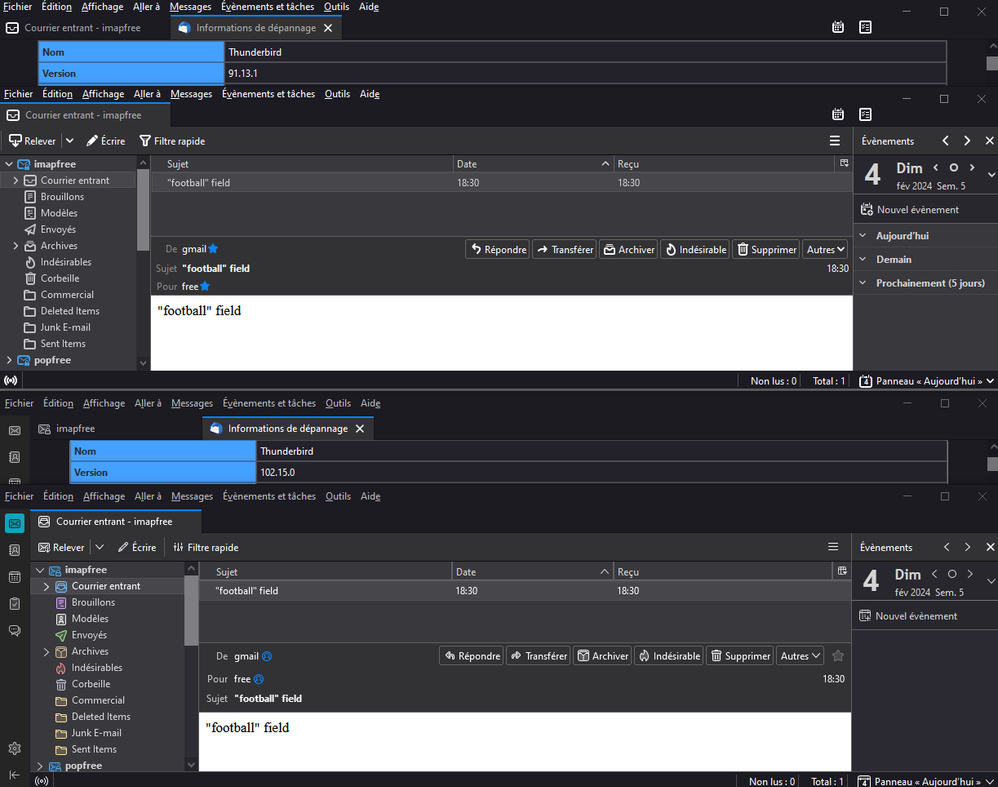This screenshot has height=787, width=998.
Task: Toggle Filtre rapide in the upper window toolbar
Action: point(172,141)
